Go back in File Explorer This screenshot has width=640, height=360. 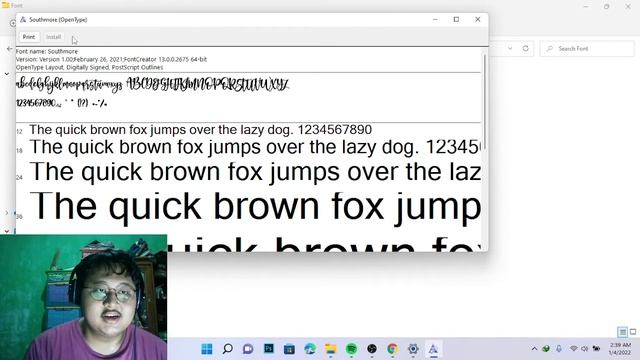pyautogui.click(x=9, y=49)
